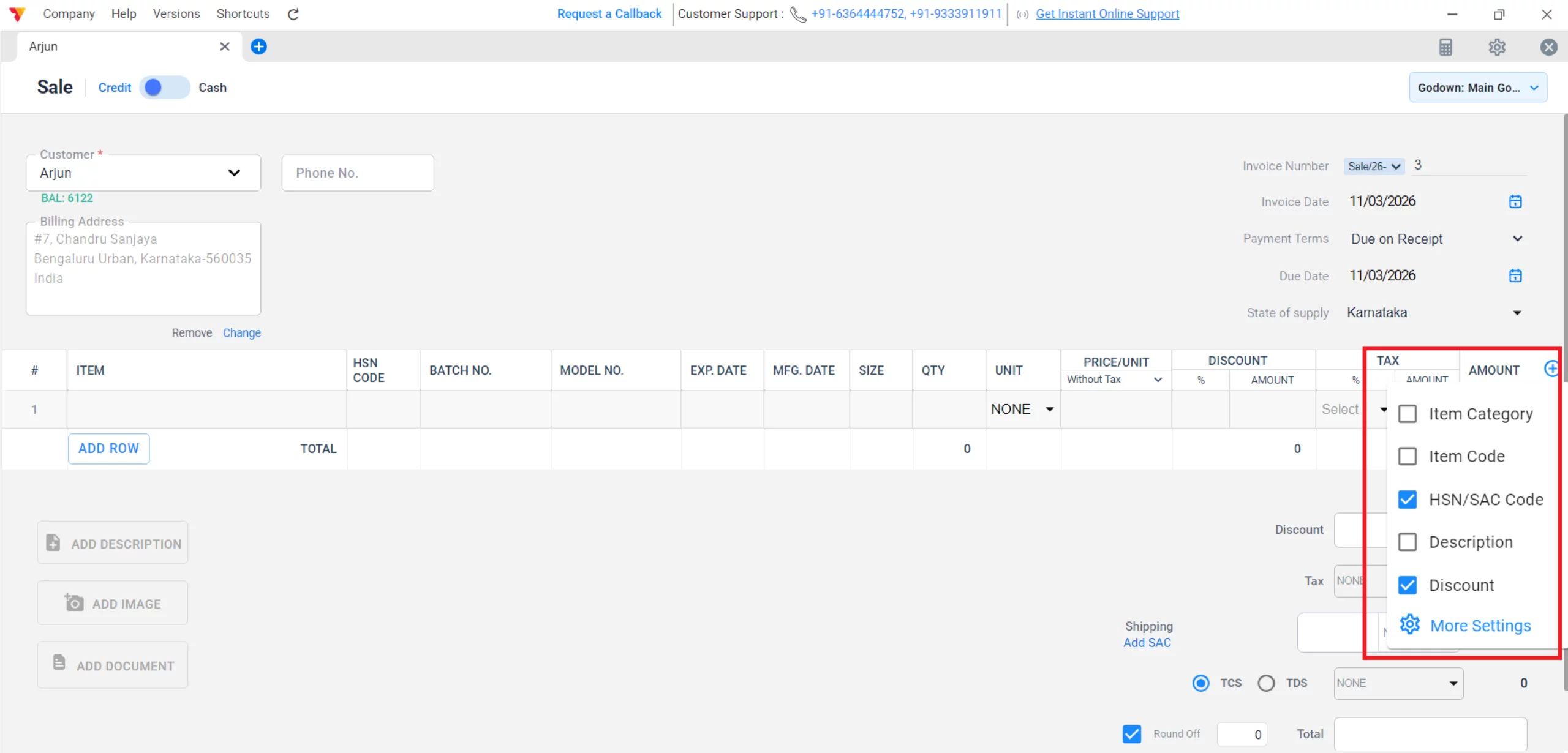Click the More Settings gear icon

click(1409, 624)
